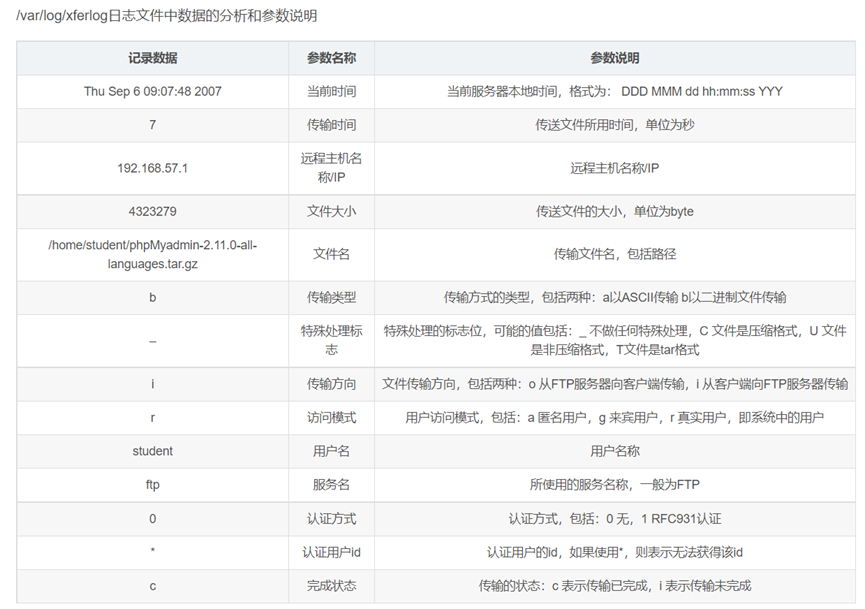Click the 访问模式 parameter name cell
This screenshot has width=865, height=609.
tap(331, 418)
